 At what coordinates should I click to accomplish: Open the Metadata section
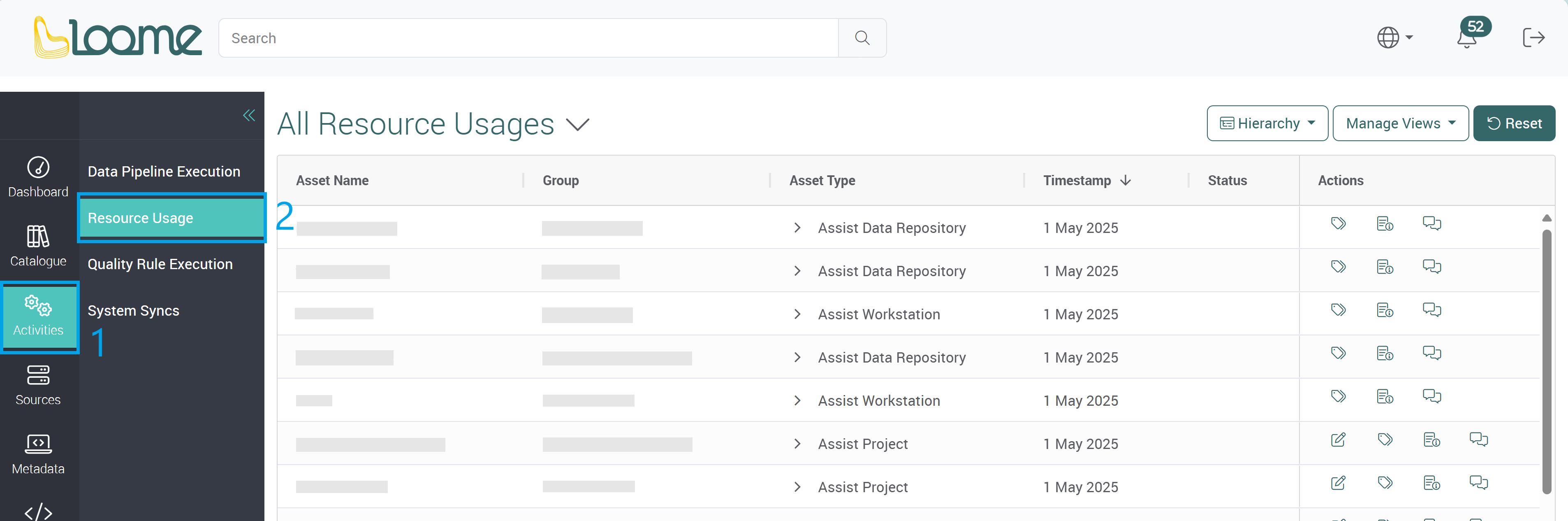[x=38, y=455]
